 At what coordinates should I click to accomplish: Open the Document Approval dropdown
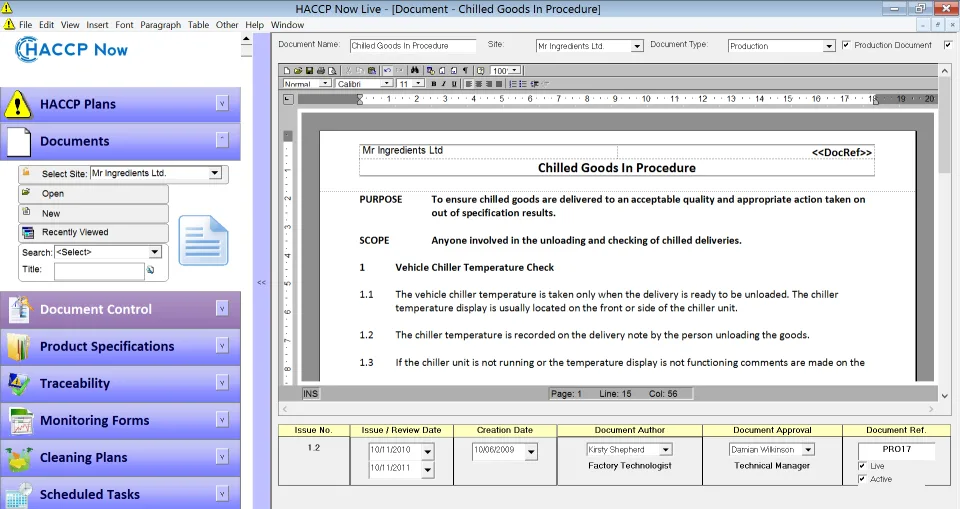click(808, 450)
